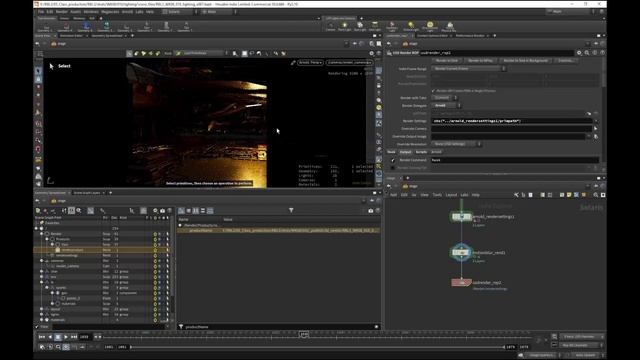Click the frame range slider bar

tap(317, 347)
